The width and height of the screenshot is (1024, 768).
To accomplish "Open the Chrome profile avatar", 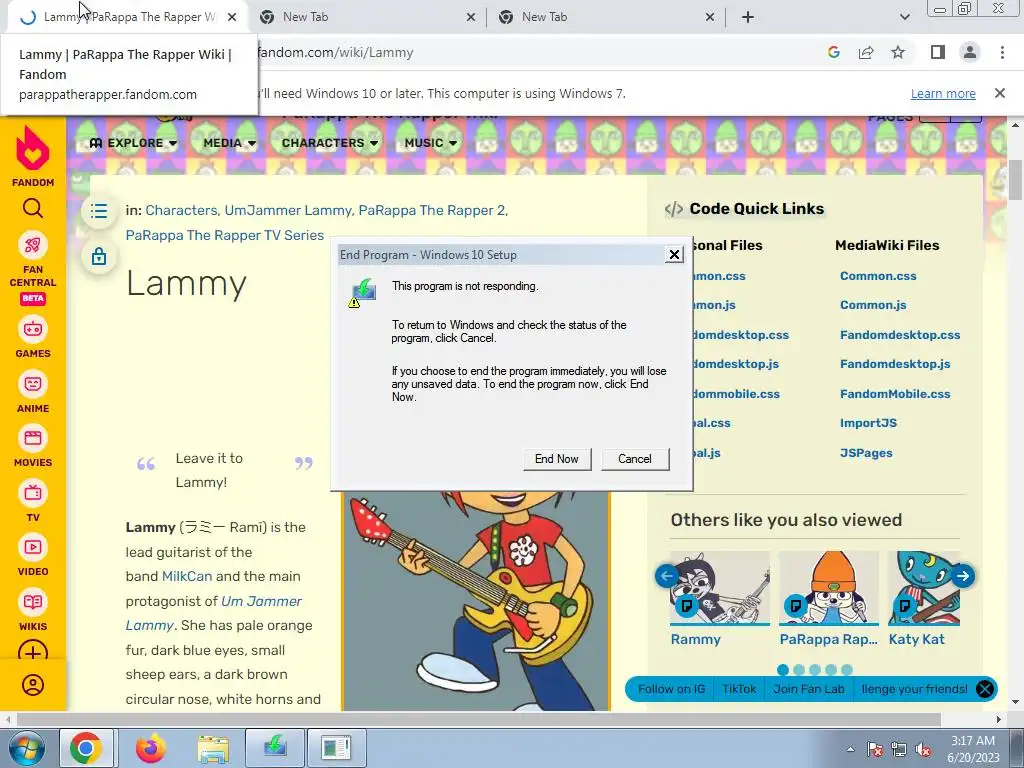I will [x=970, y=52].
